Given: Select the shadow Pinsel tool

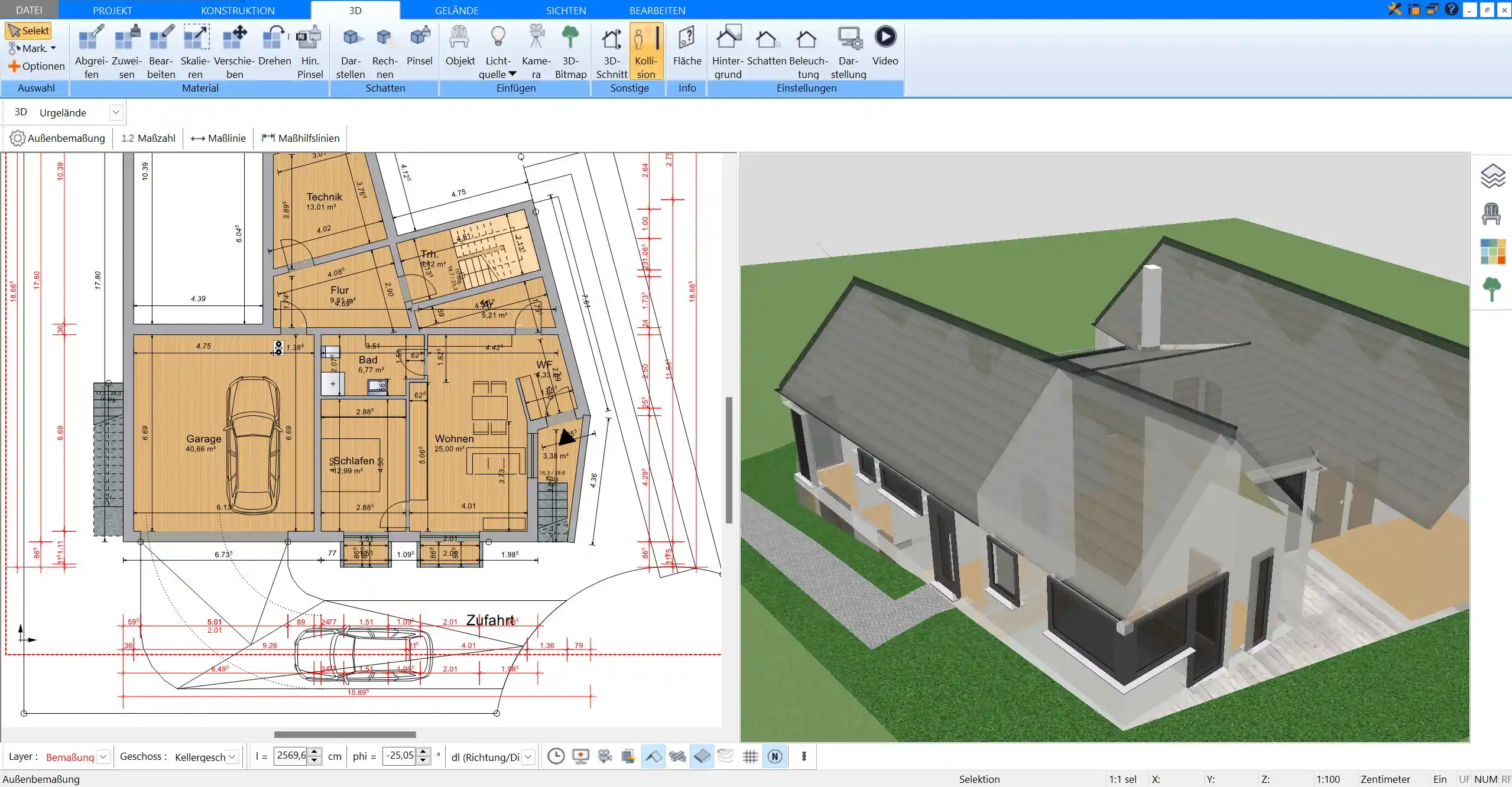Looking at the screenshot, I should (x=420, y=46).
